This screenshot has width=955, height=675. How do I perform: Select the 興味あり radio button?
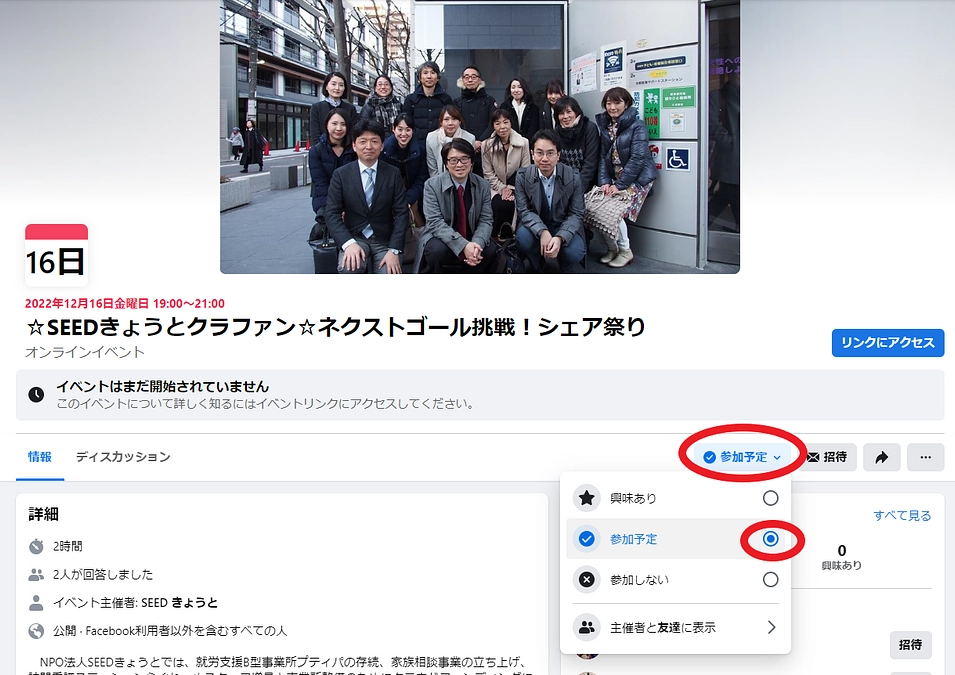[770, 497]
